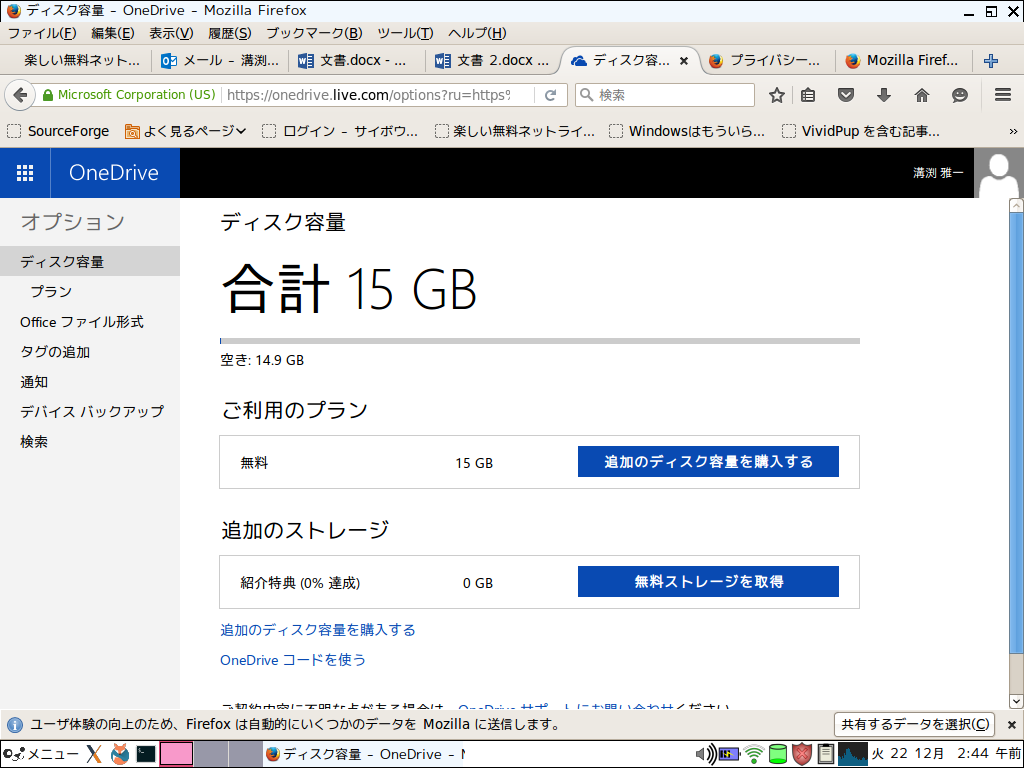Open the OneDrive コードを使う link
The image size is (1024, 768).
click(293, 660)
